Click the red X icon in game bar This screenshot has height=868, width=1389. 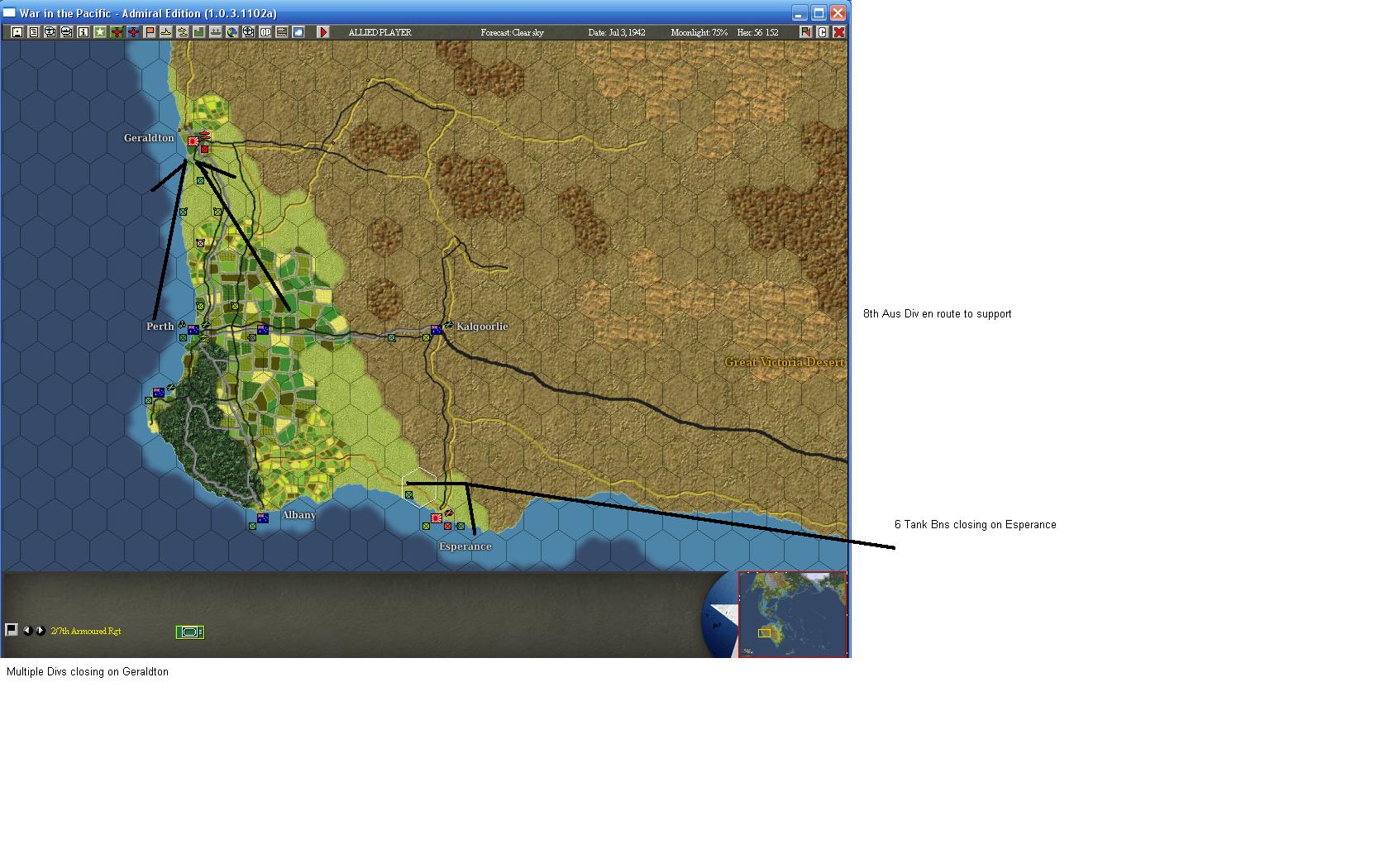pos(839,32)
